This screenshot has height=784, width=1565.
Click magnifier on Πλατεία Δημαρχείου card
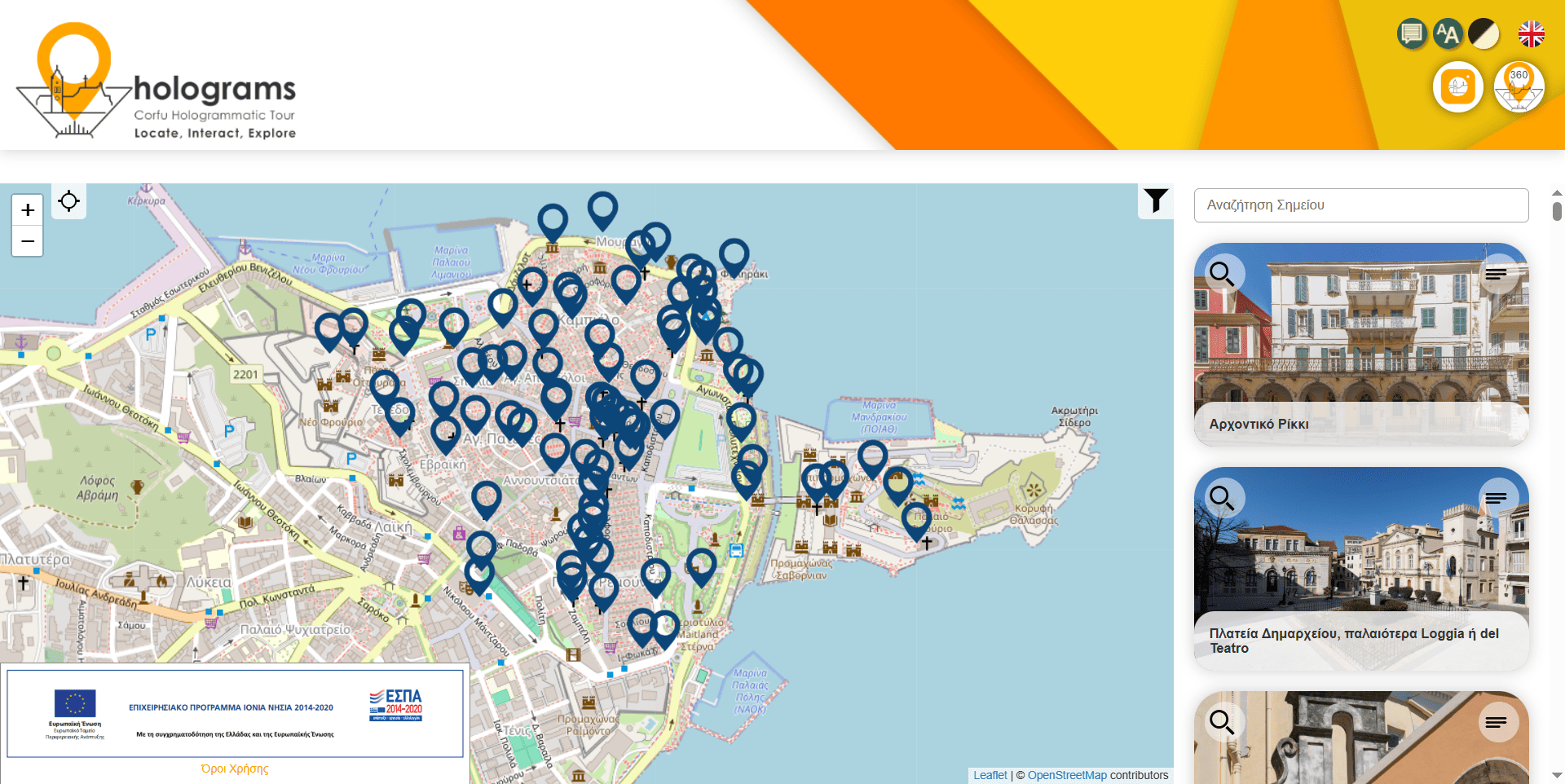(1221, 497)
